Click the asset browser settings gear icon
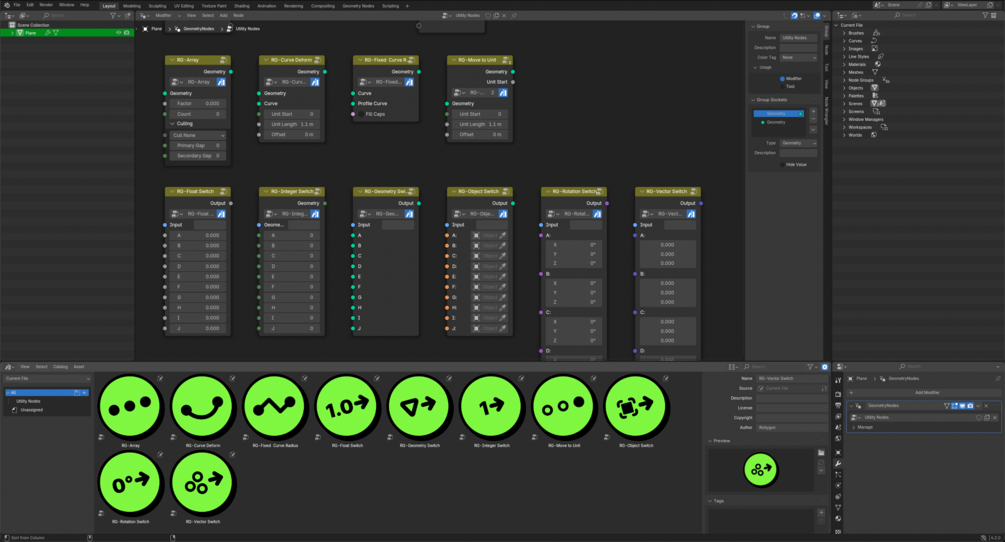Screen dimensions: 1005x542 (825, 367)
